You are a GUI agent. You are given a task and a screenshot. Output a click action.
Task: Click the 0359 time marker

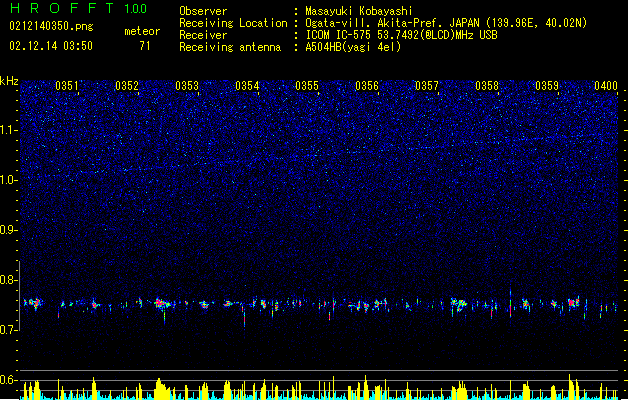[x=547, y=86]
